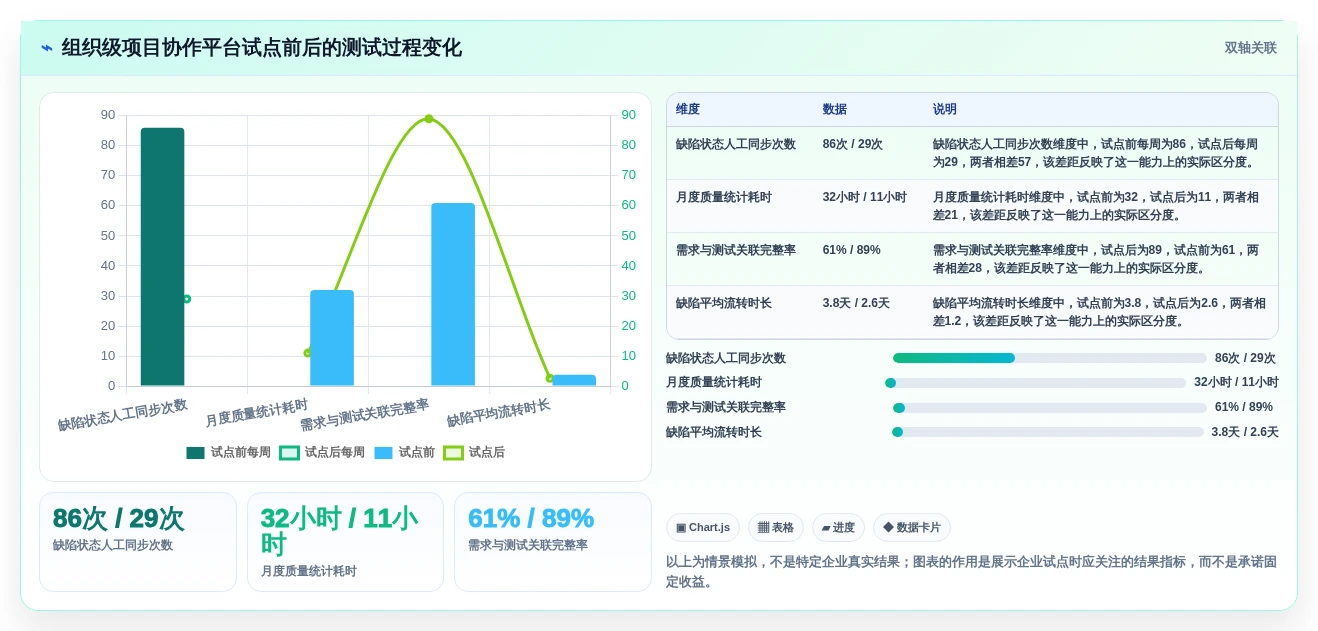
Task: Click the progress bar for 缺陷状态人工同步次数
Action: click(1050, 358)
